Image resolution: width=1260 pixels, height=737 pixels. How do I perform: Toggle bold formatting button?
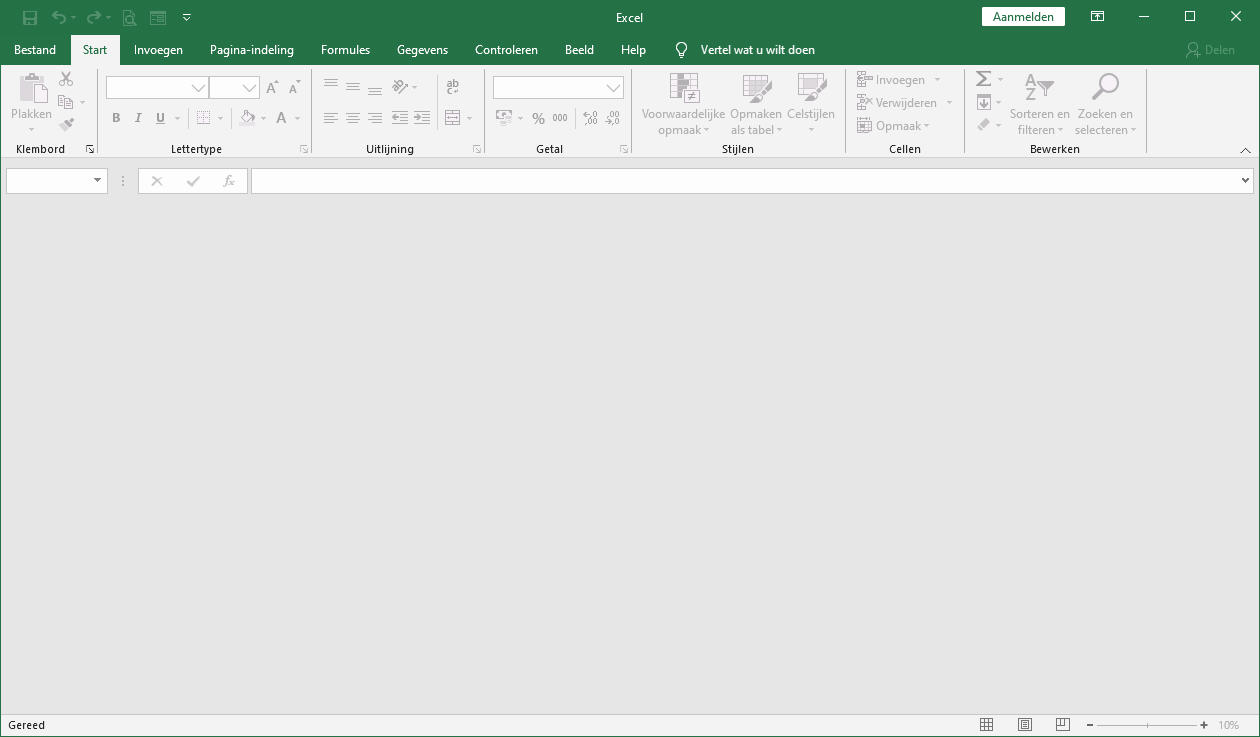116,118
